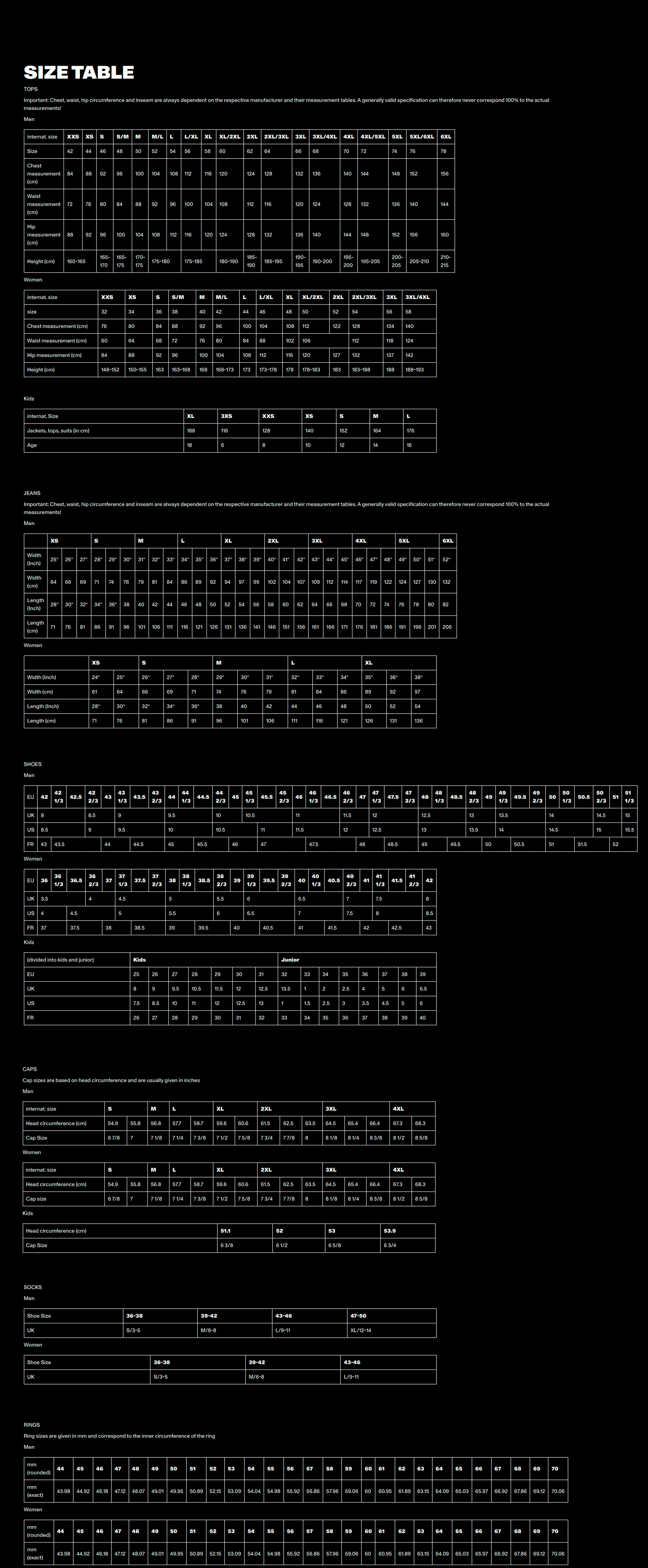Select the 43.98 exact value in Women rings
Image resolution: width=648 pixels, height=1568 pixels.
click(x=63, y=1553)
